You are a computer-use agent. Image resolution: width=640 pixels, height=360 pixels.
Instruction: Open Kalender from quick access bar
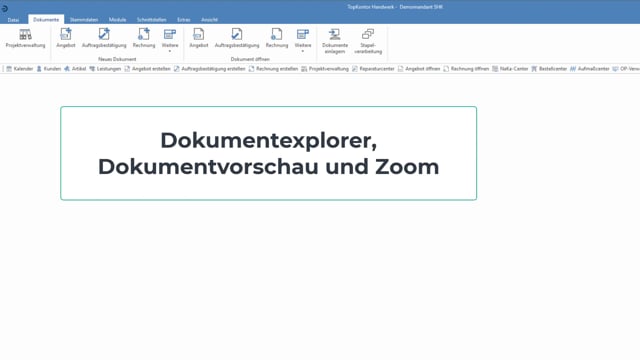tap(19, 69)
